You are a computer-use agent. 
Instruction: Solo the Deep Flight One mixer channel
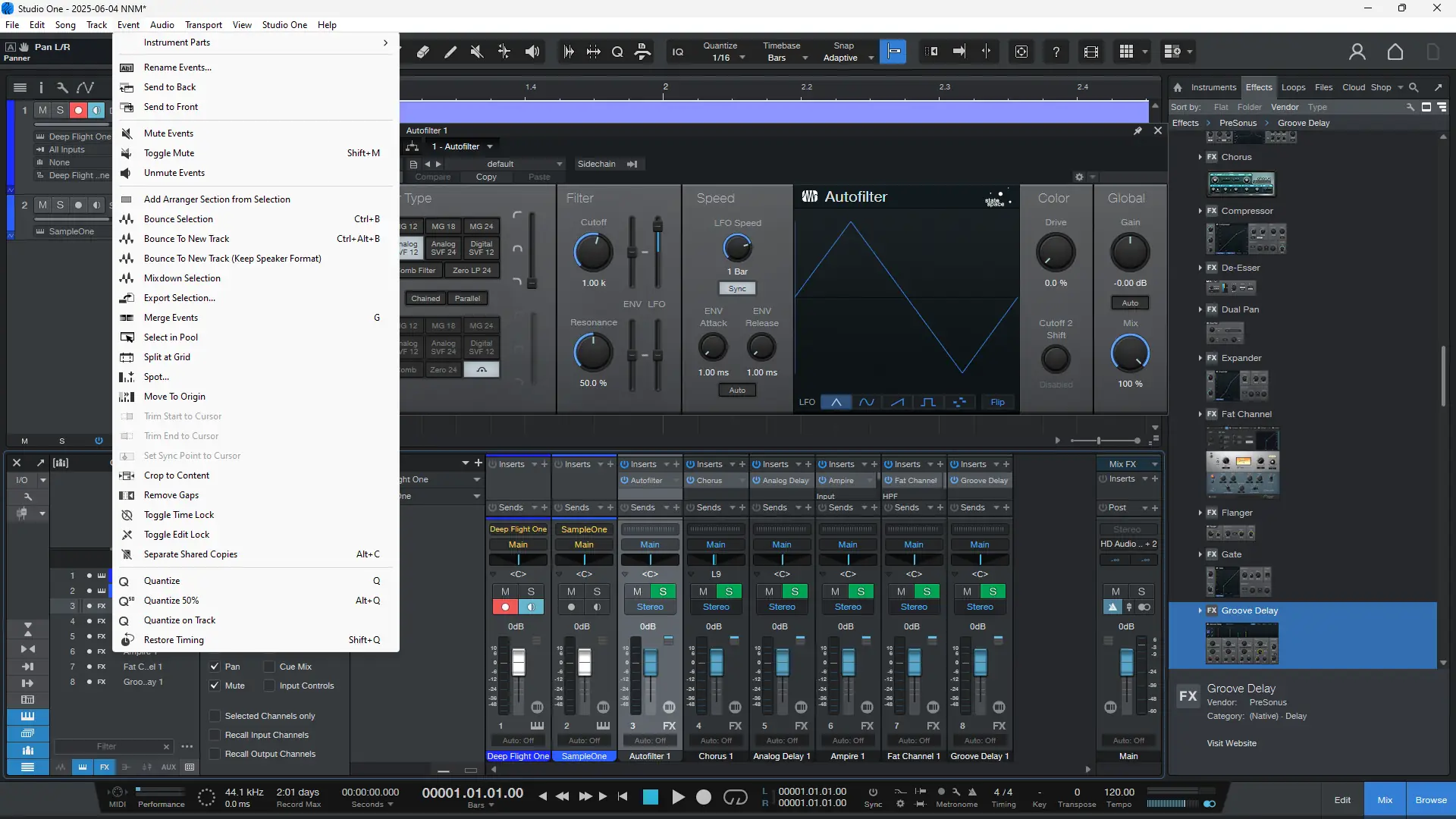[531, 591]
